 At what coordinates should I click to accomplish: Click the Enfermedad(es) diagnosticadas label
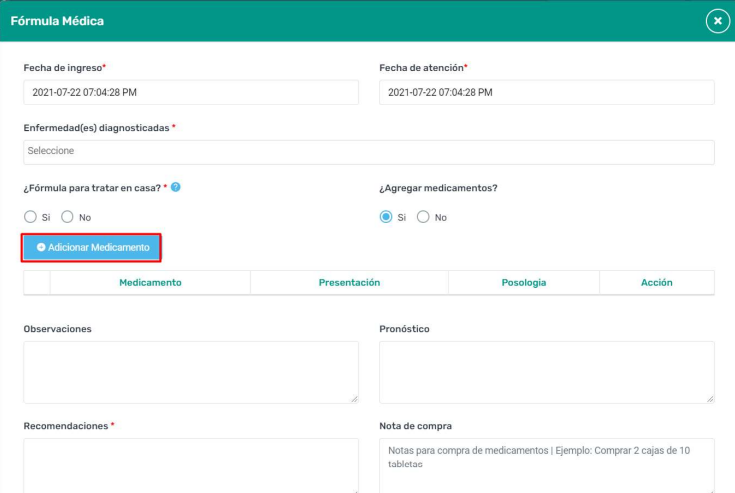pos(96,128)
